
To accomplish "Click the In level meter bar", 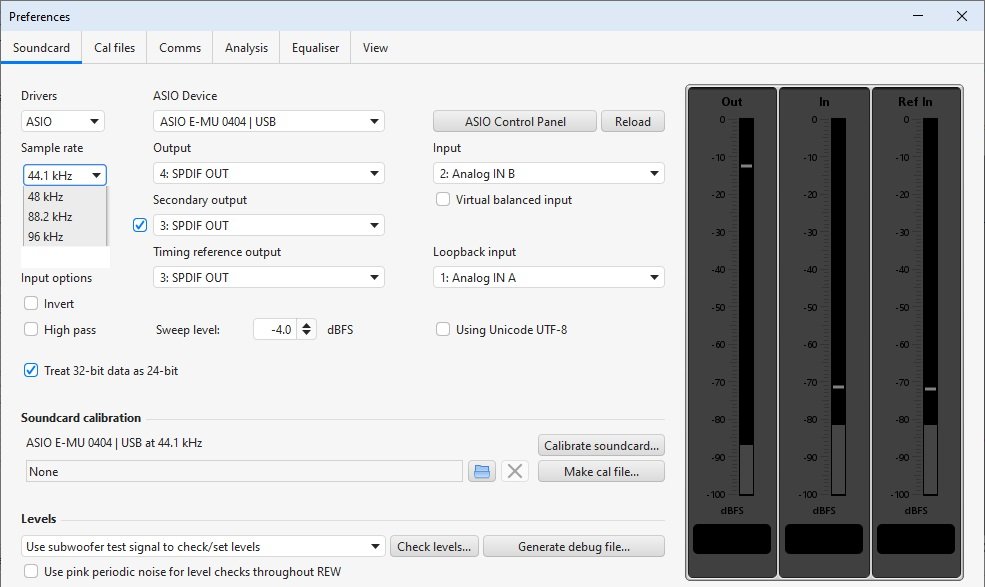I will tap(838, 307).
